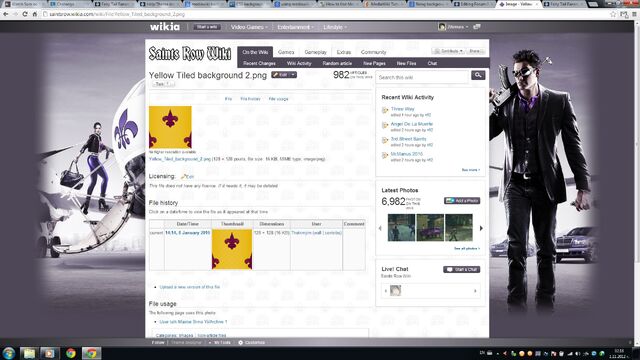Click the browser reload icon

(24, 14)
